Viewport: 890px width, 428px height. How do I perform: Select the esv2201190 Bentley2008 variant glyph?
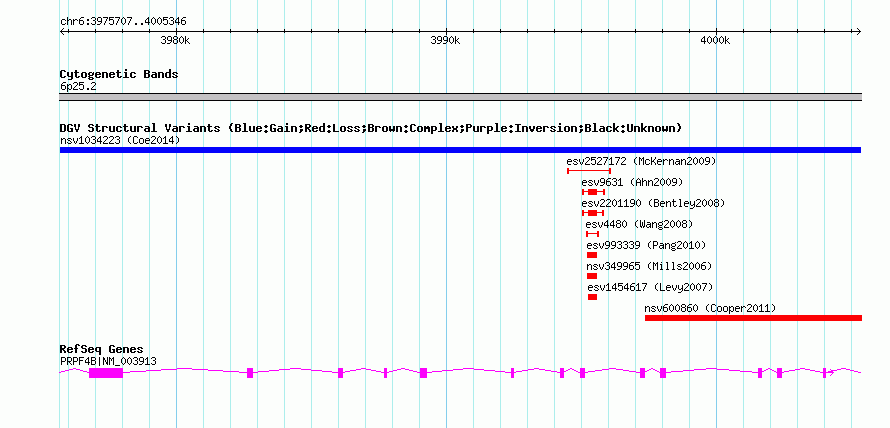coord(593,213)
